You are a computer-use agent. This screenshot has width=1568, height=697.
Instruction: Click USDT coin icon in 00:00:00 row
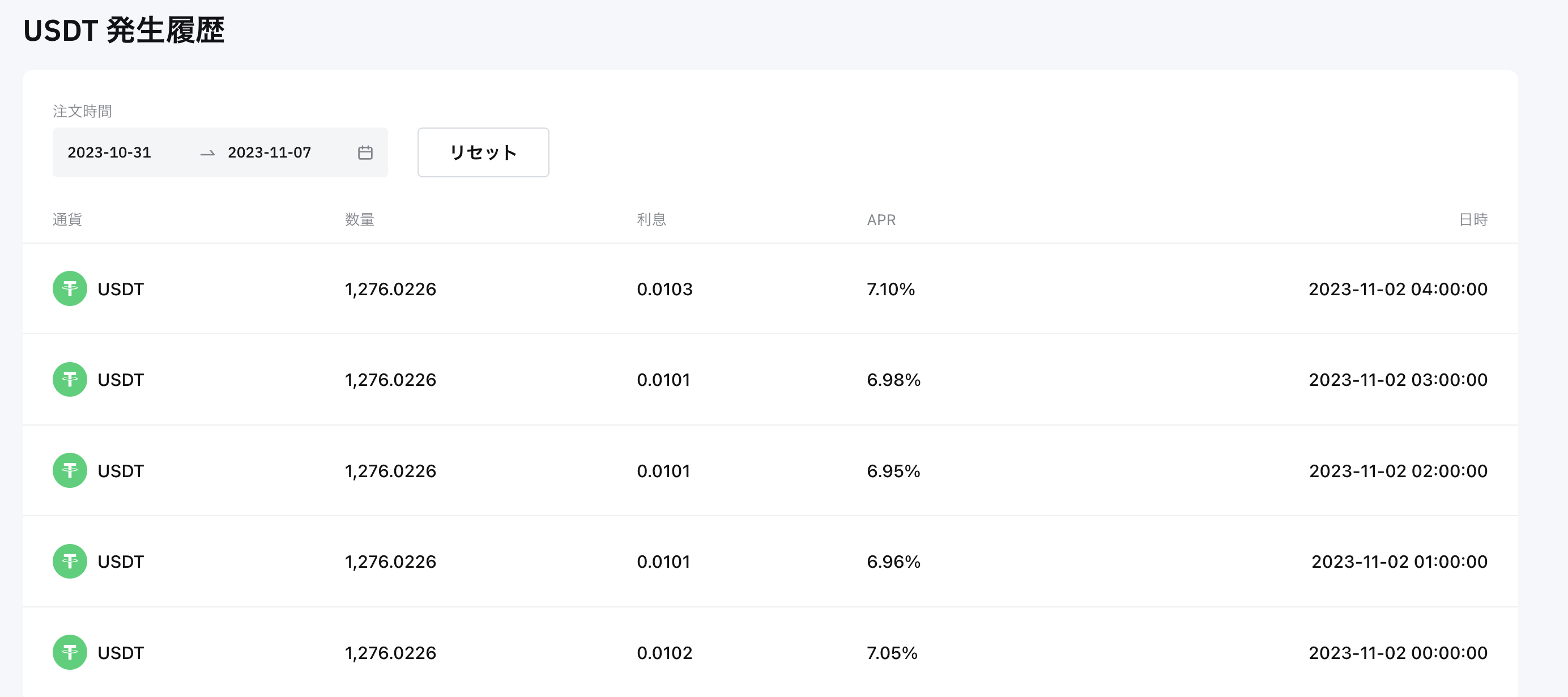70,653
